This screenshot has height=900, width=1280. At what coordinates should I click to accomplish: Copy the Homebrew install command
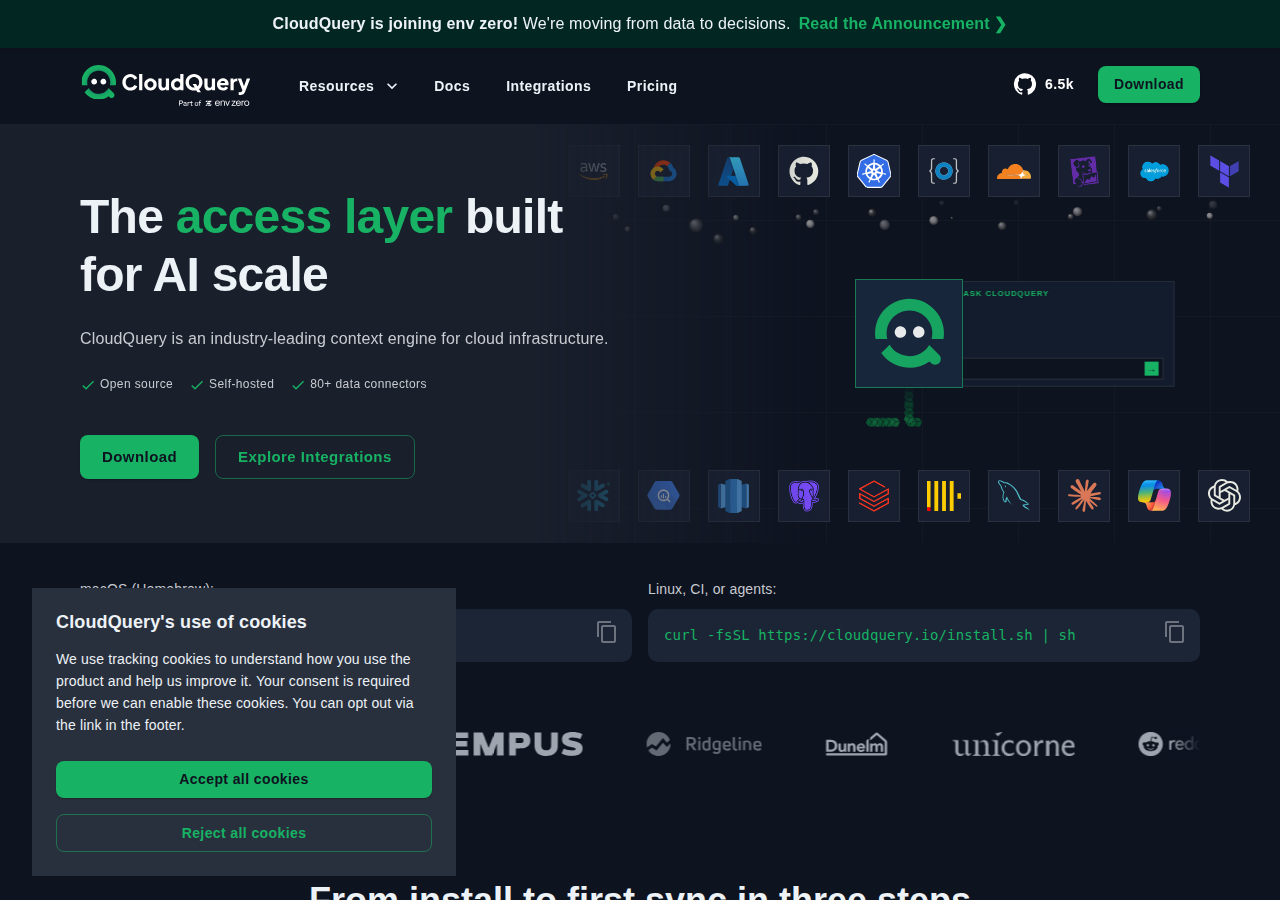click(607, 632)
